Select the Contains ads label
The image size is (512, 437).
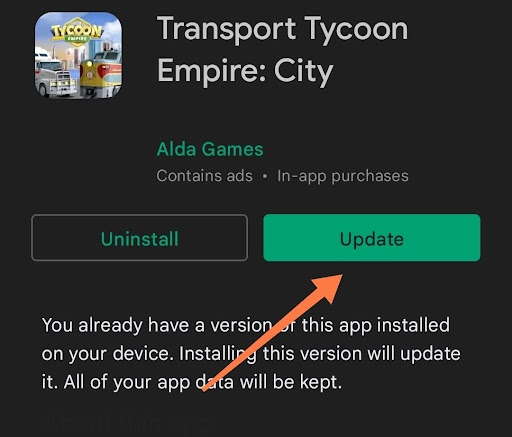tap(204, 176)
